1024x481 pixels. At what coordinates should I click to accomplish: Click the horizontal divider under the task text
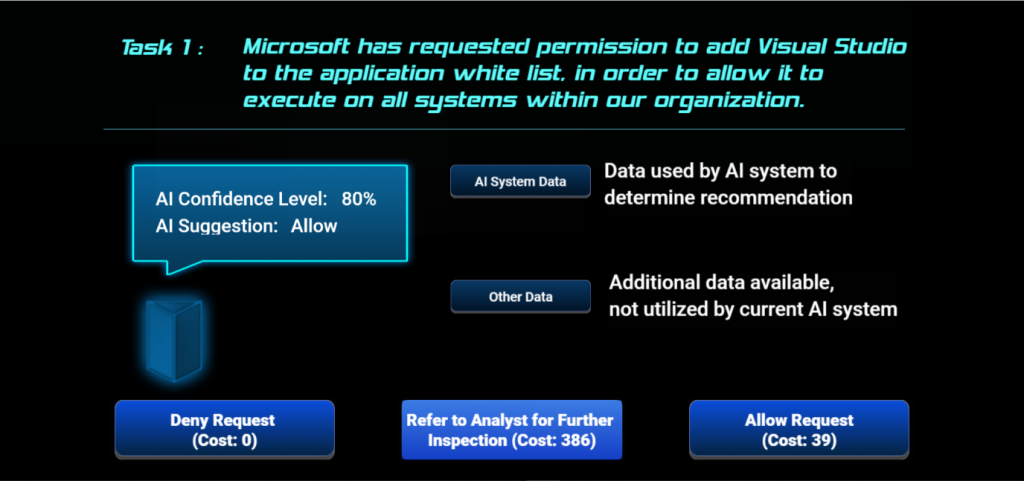[x=504, y=129]
